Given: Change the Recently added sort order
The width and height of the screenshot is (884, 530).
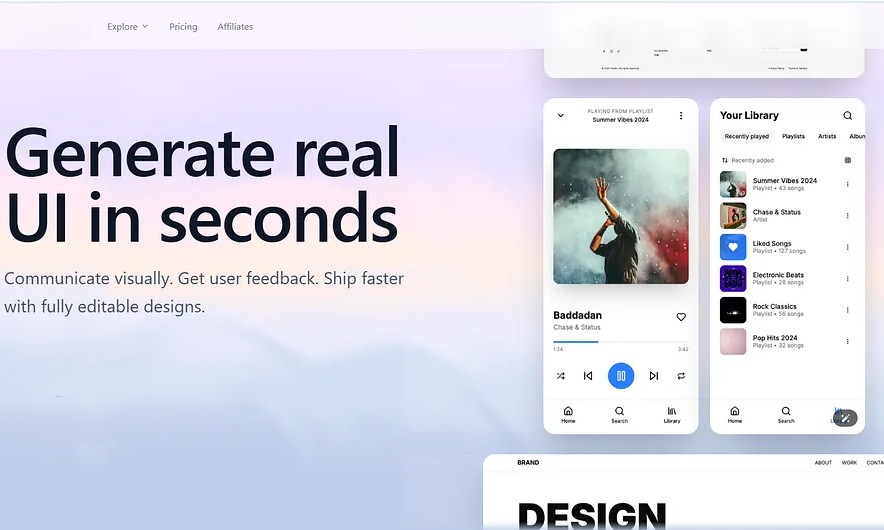Looking at the screenshot, I should (748, 160).
